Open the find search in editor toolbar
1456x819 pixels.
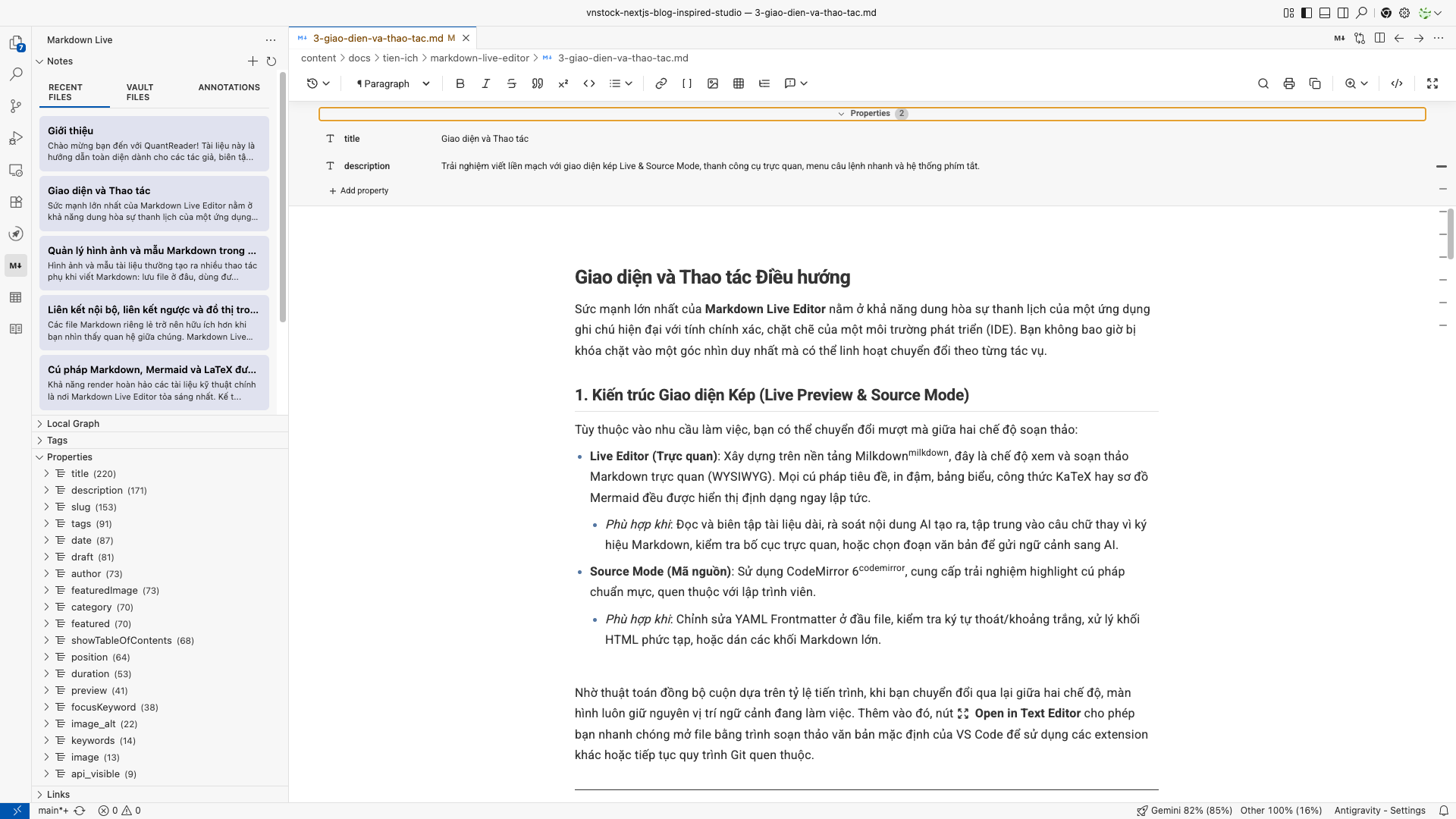click(1263, 83)
